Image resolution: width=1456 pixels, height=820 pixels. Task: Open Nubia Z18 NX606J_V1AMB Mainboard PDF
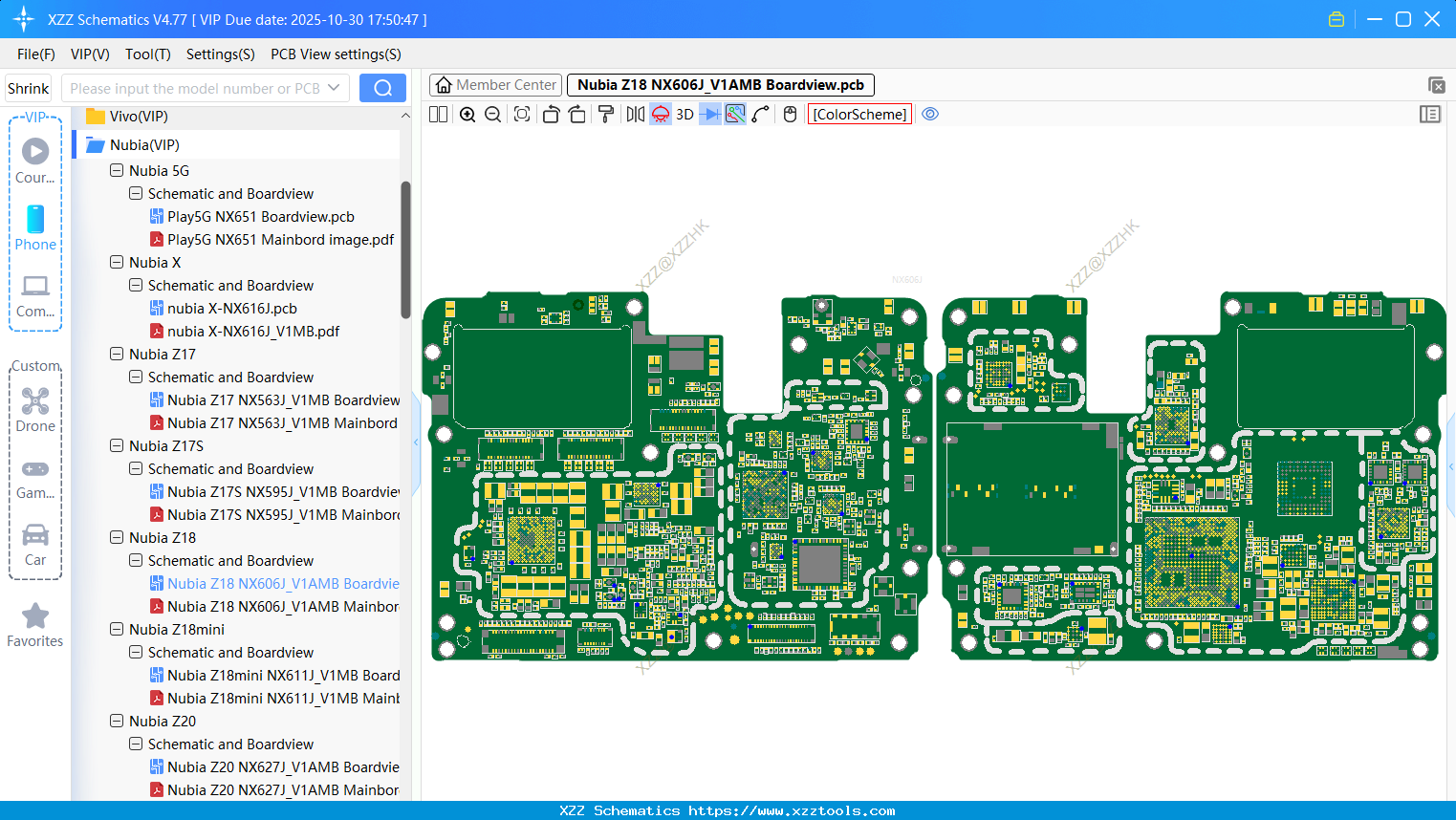tap(274, 606)
